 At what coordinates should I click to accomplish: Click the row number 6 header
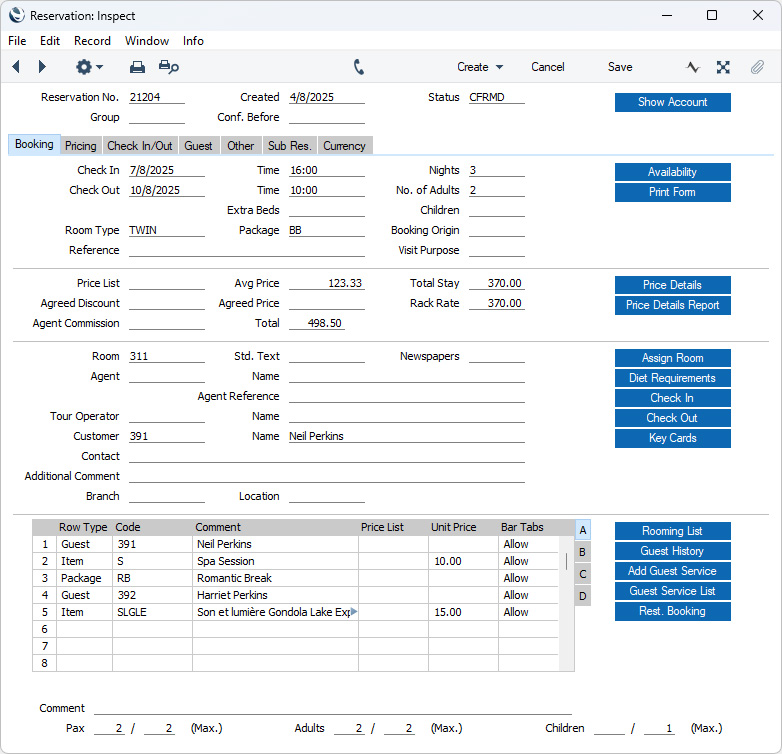click(44, 629)
